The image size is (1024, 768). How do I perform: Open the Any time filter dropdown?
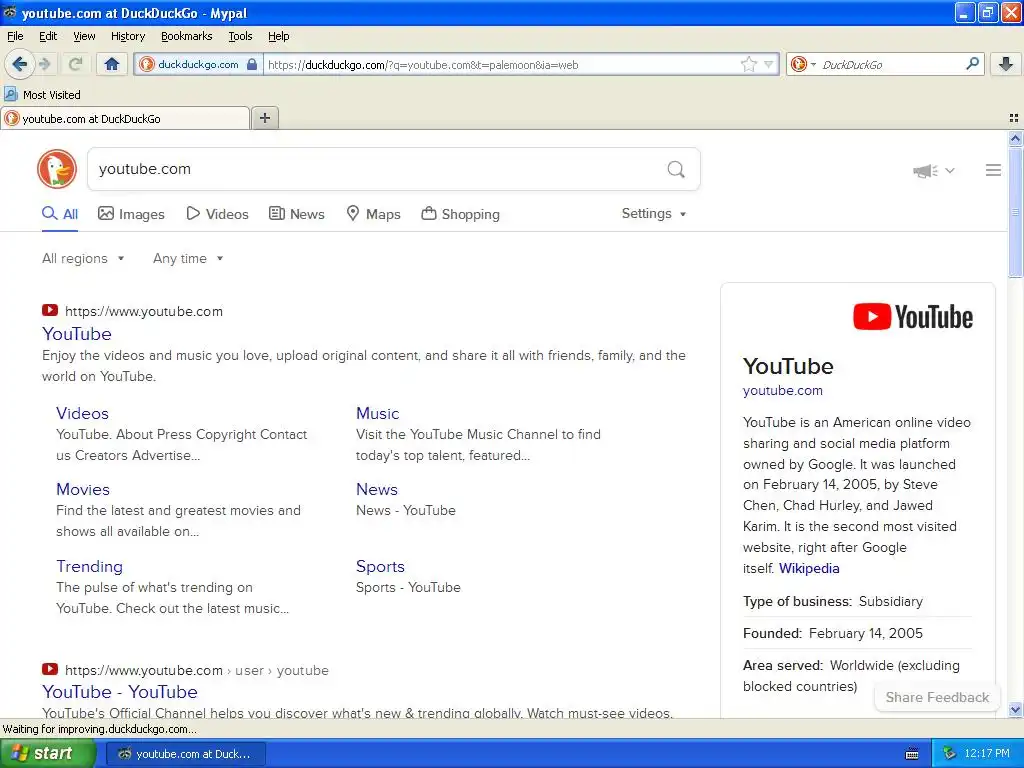point(188,259)
